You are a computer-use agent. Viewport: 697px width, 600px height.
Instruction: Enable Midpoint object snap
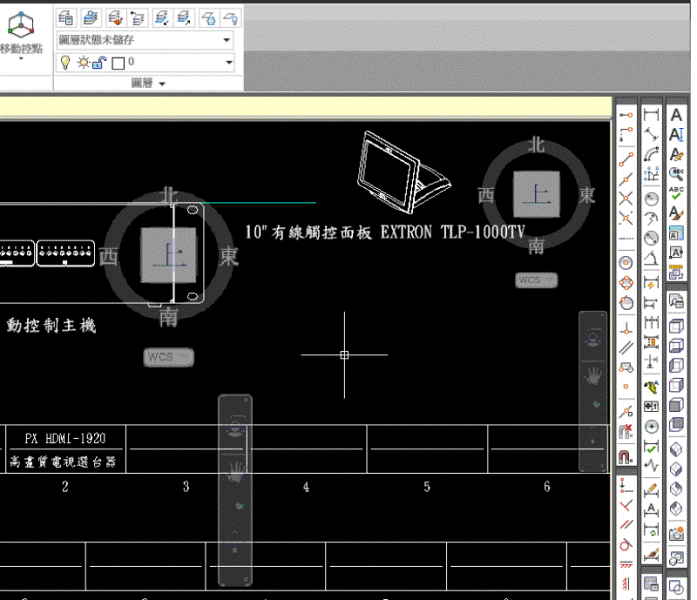(x=626, y=180)
